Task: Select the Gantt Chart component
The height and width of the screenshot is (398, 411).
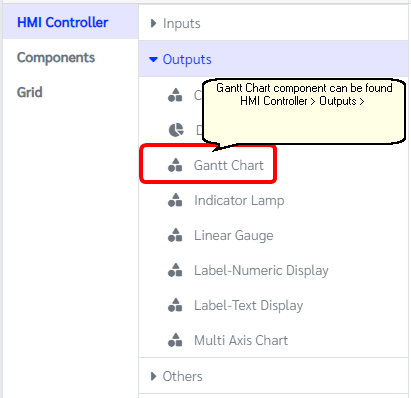Action: pyautogui.click(x=229, y=165)
